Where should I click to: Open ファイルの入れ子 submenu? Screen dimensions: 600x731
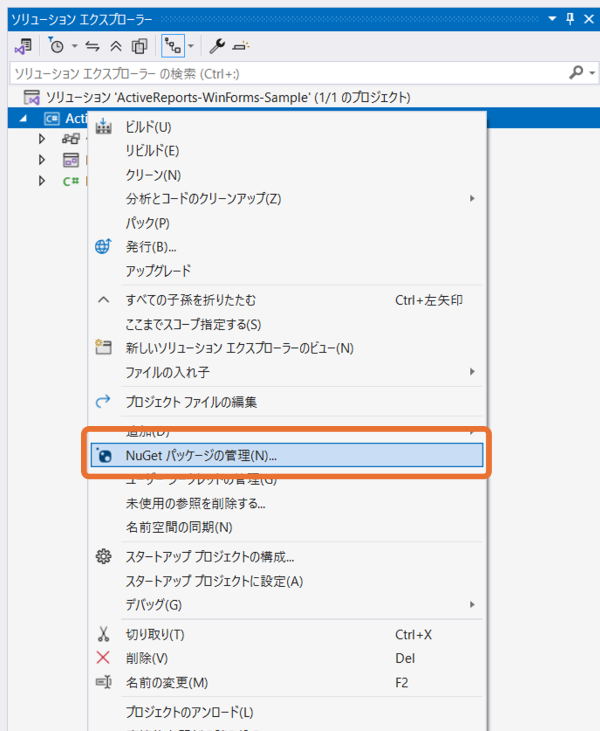tap(287, 372)
